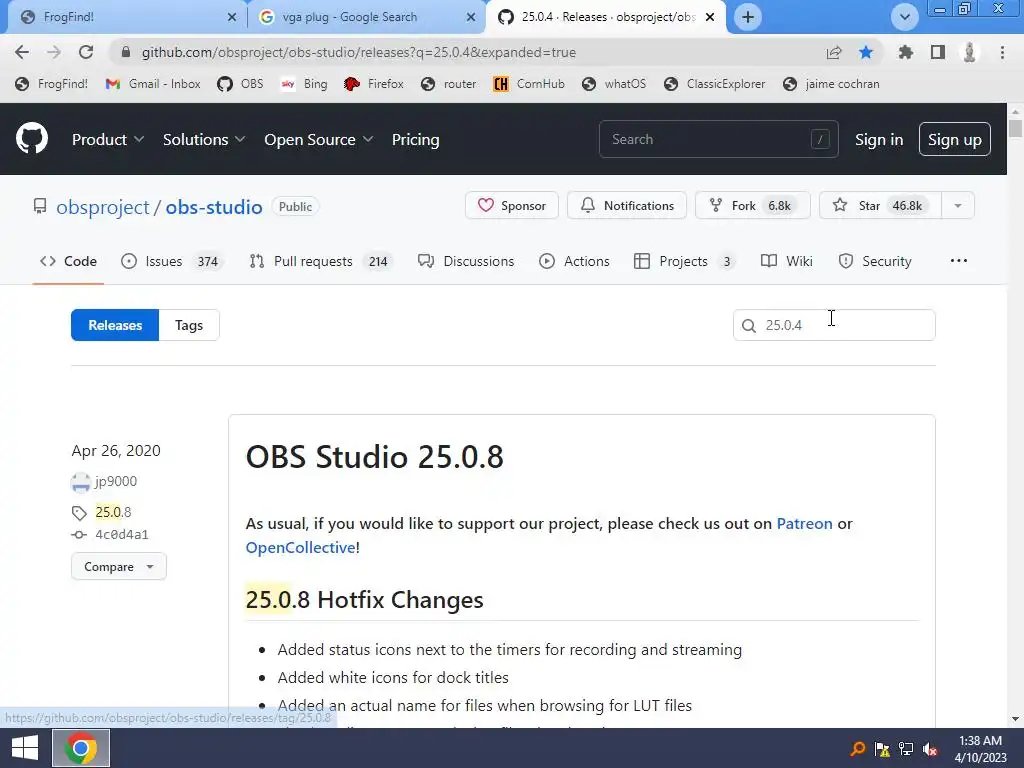Open the Bing bookmark

pyautogui.click(x=304, y=84)
